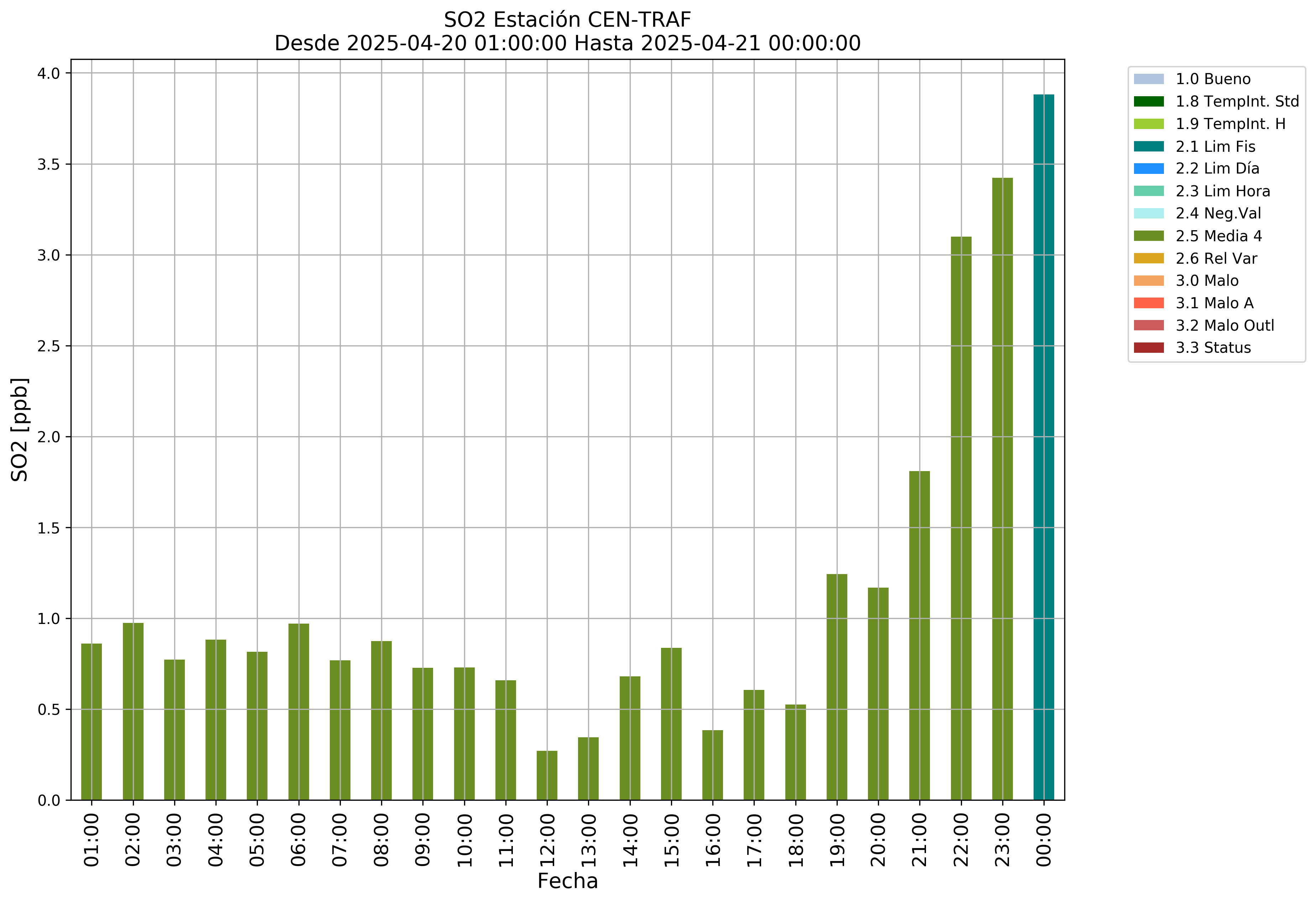
Task: Click the bar at 14:00
Action: [630, 738]
